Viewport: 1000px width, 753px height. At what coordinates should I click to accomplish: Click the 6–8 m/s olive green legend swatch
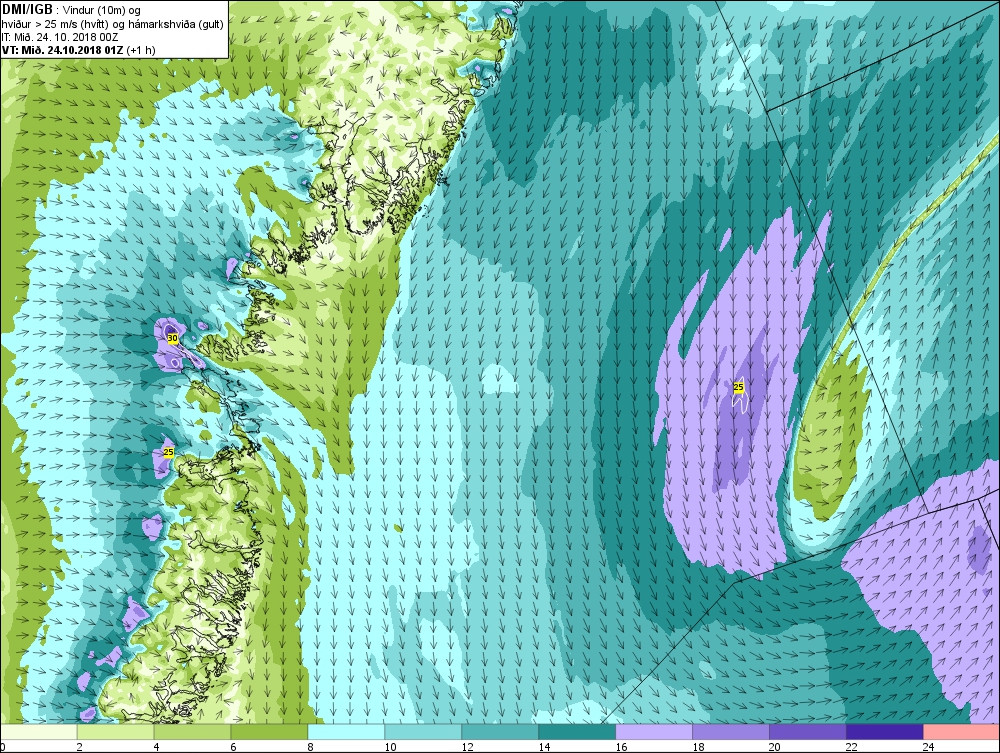tap(269, 732)
